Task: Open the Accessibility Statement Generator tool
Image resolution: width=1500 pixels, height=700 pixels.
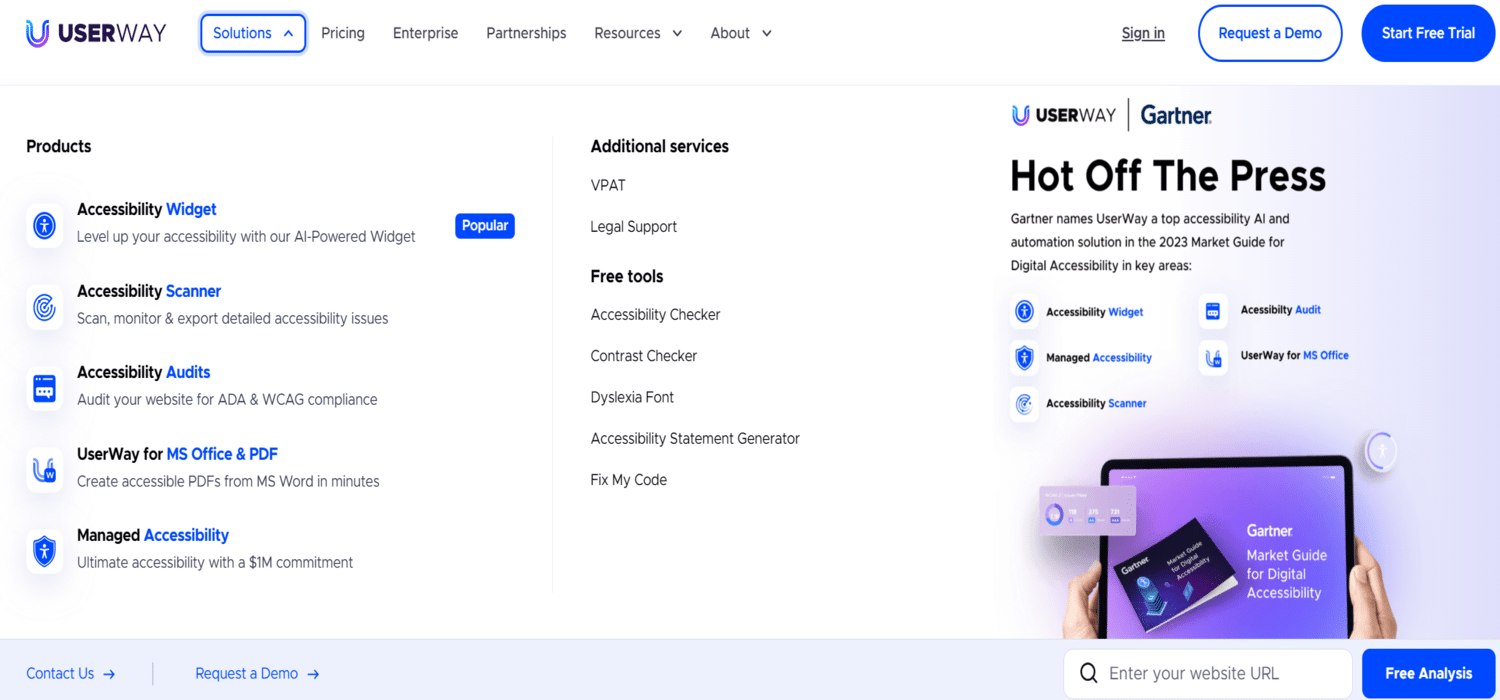Action: point(695,438)
